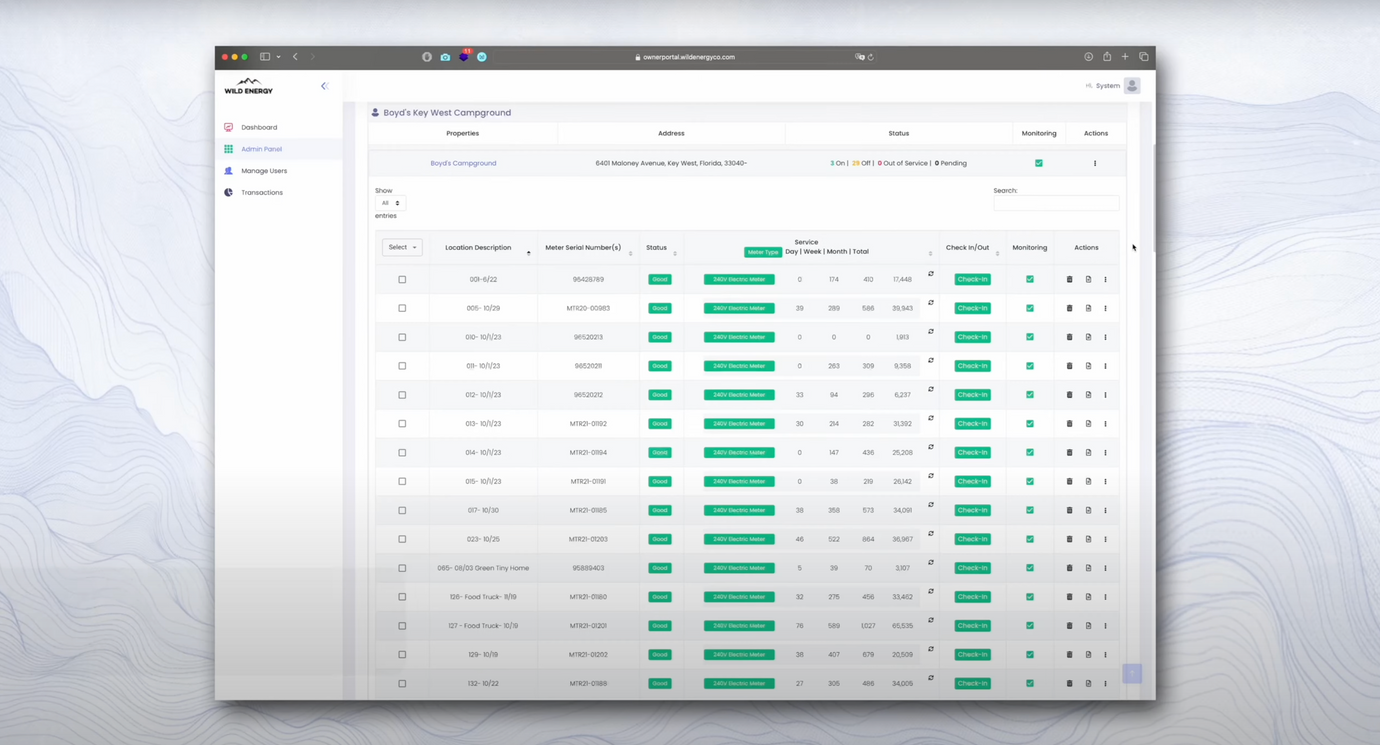
Task: Open document icon for row 005- 10/29
Action: pyautogui.click(x=1088, y=309)
